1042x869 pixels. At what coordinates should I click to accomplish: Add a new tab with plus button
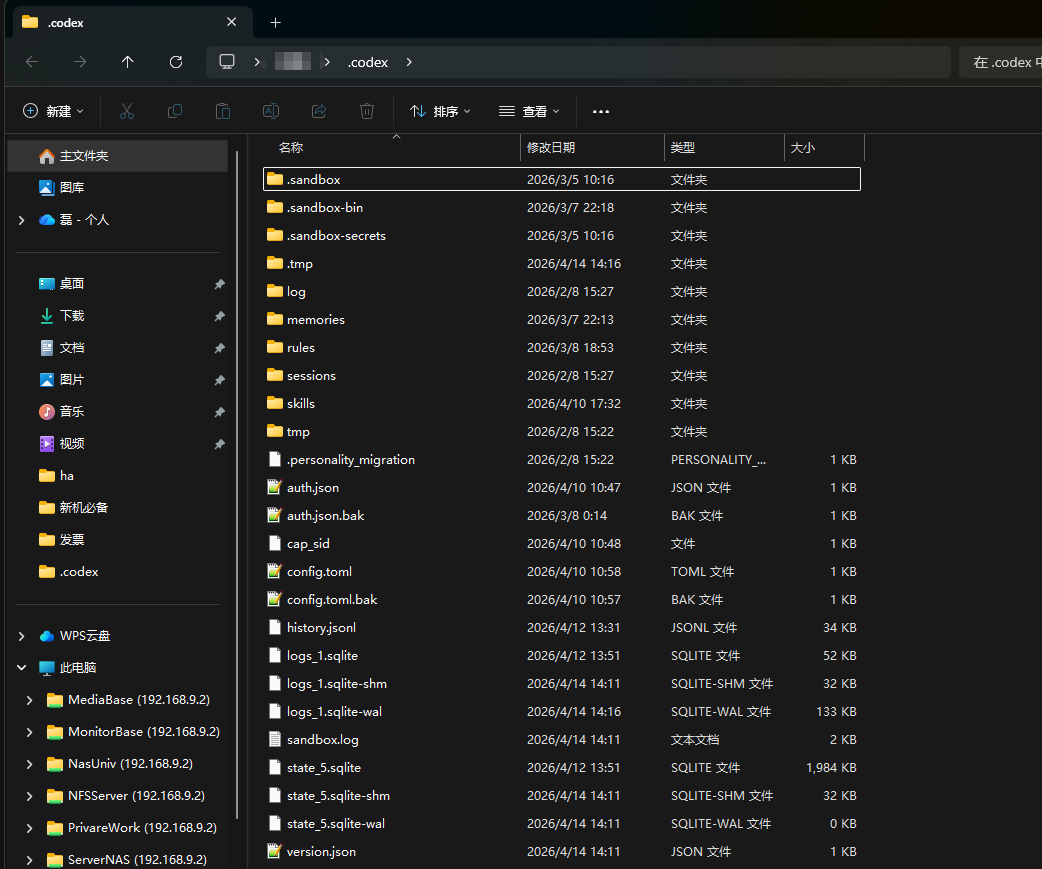(x=276, y=23)
